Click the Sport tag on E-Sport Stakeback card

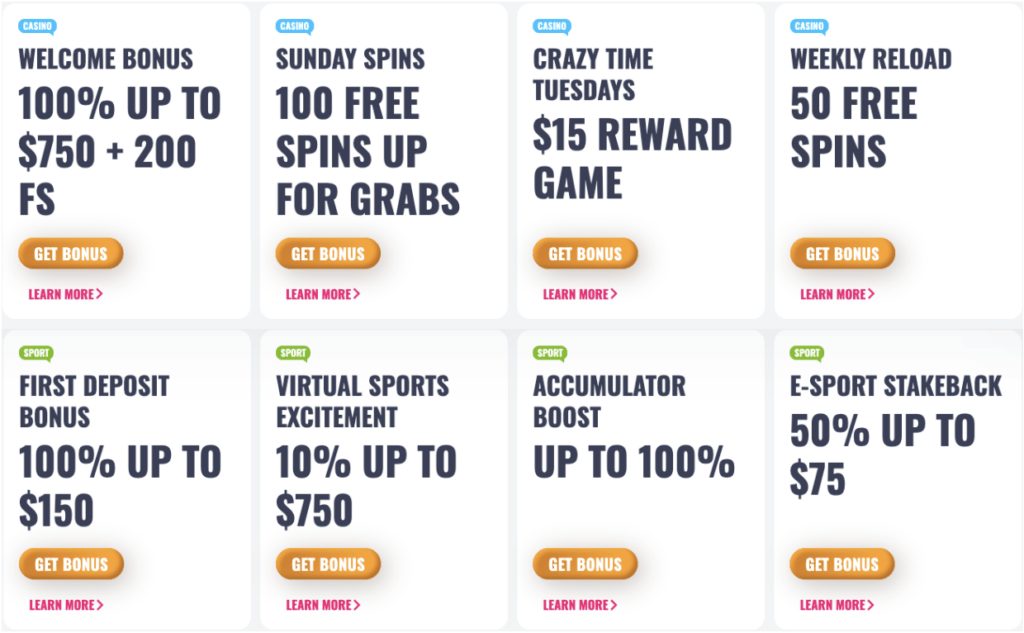point(807,353)
